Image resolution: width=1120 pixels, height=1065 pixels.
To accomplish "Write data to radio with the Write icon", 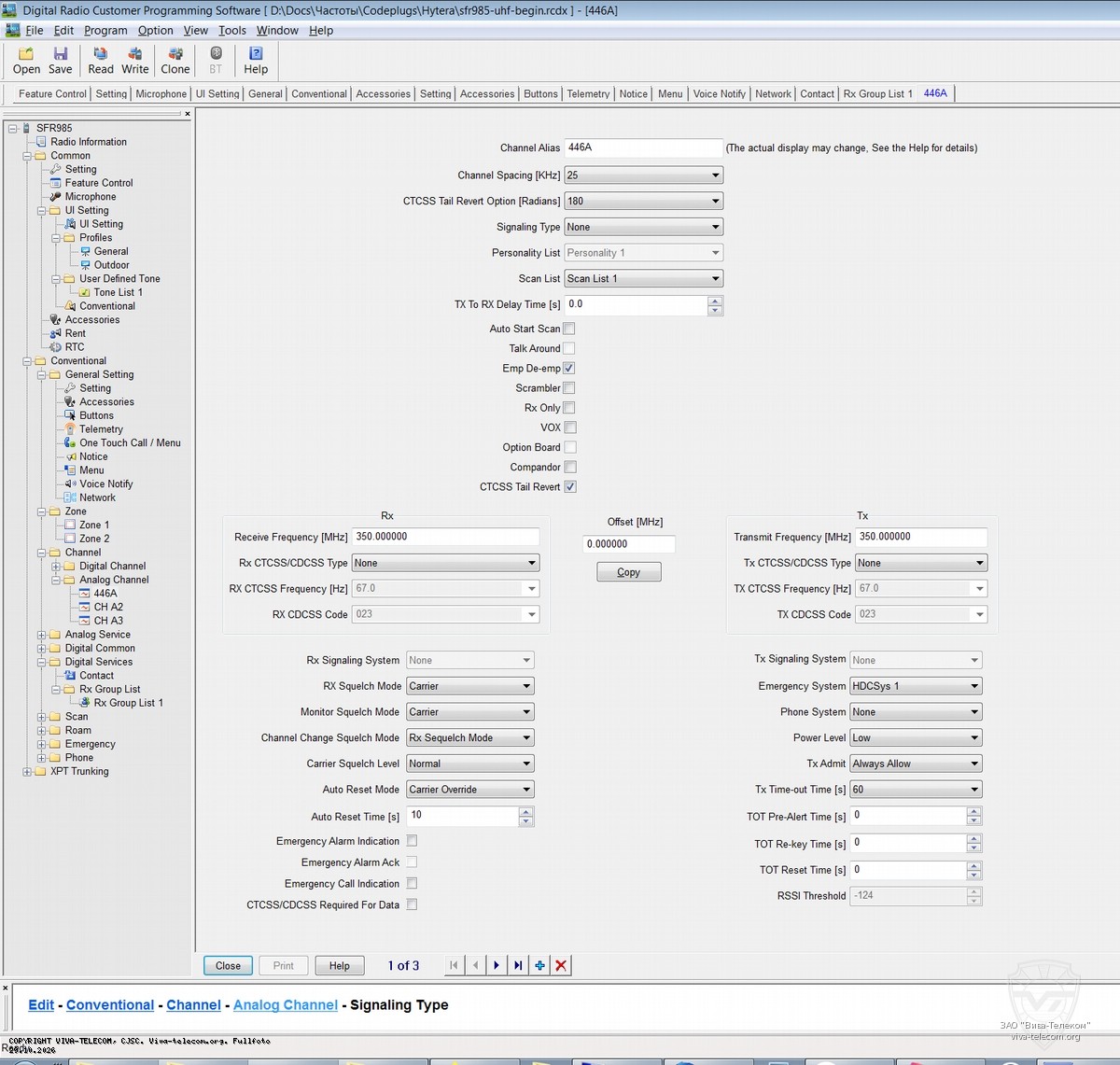I will 135,61.
